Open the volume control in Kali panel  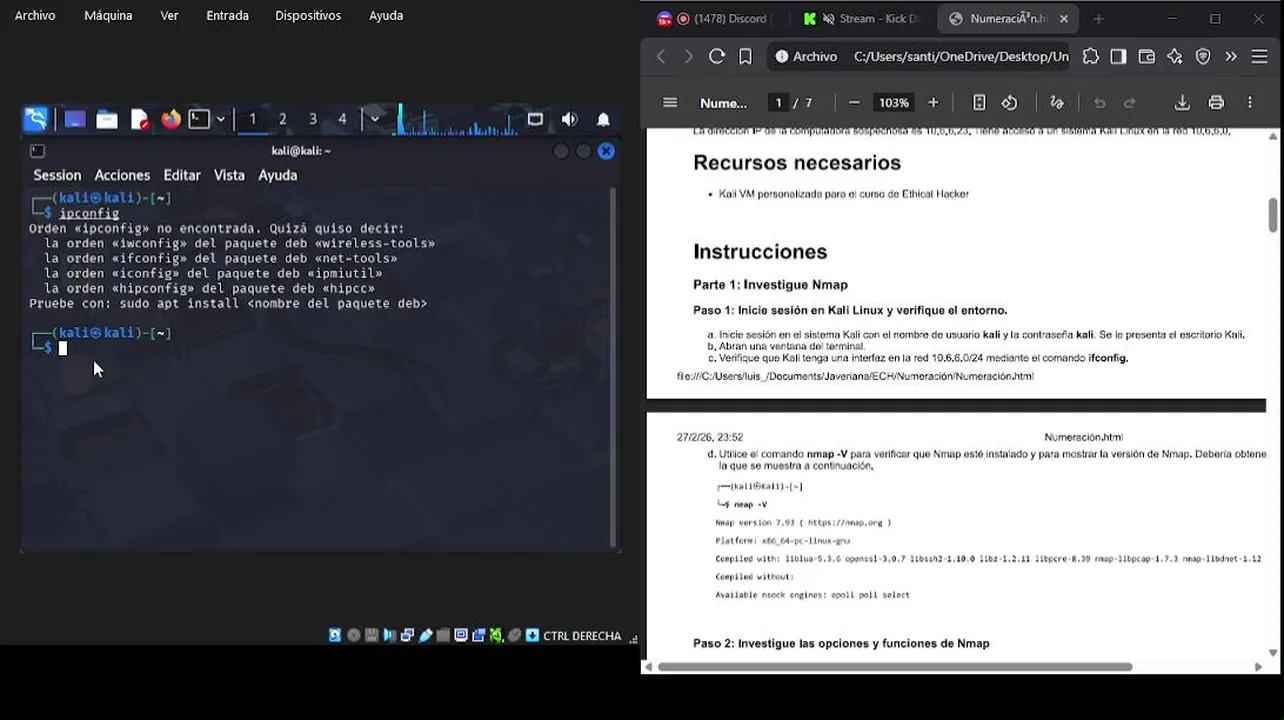(569, 119)
